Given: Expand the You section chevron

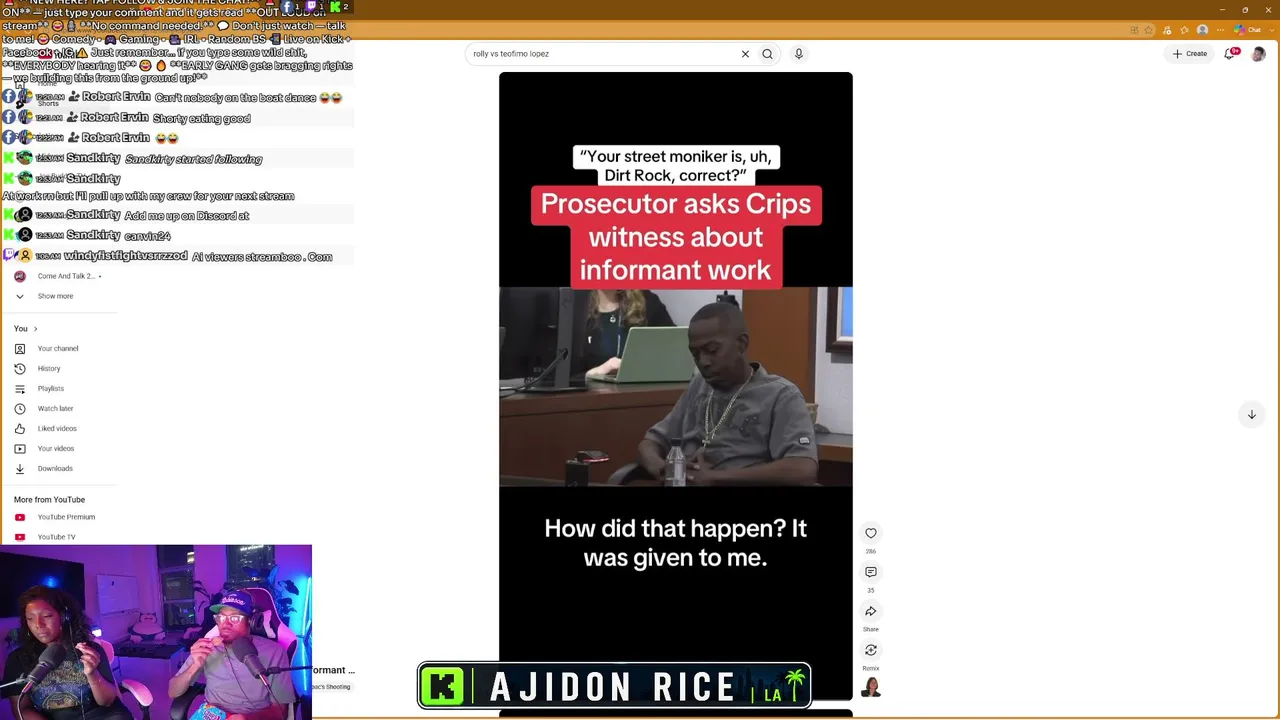Looking at the screenshot, I should pos(35,329).
